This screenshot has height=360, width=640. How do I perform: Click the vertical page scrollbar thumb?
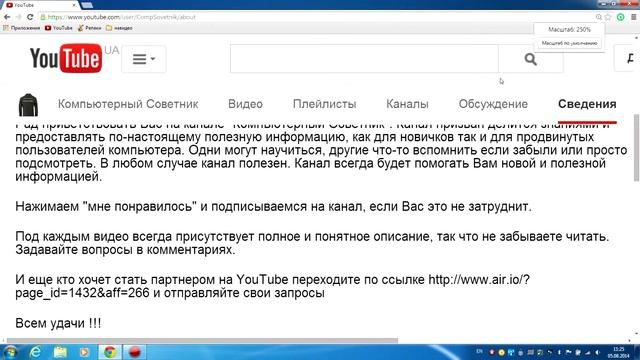coord(636,148)
